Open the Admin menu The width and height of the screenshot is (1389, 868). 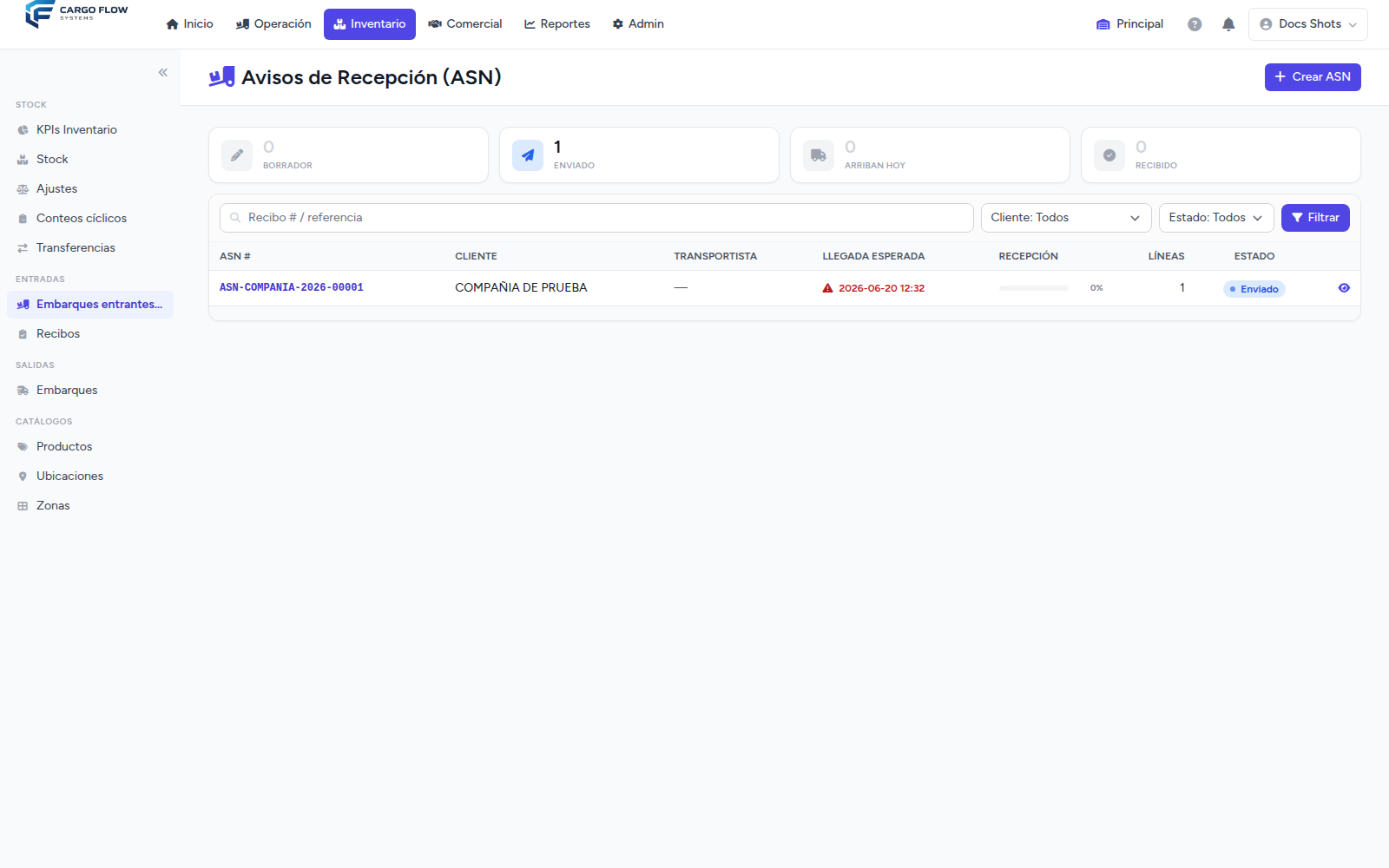pyautogui.click(x=638, y=24)
